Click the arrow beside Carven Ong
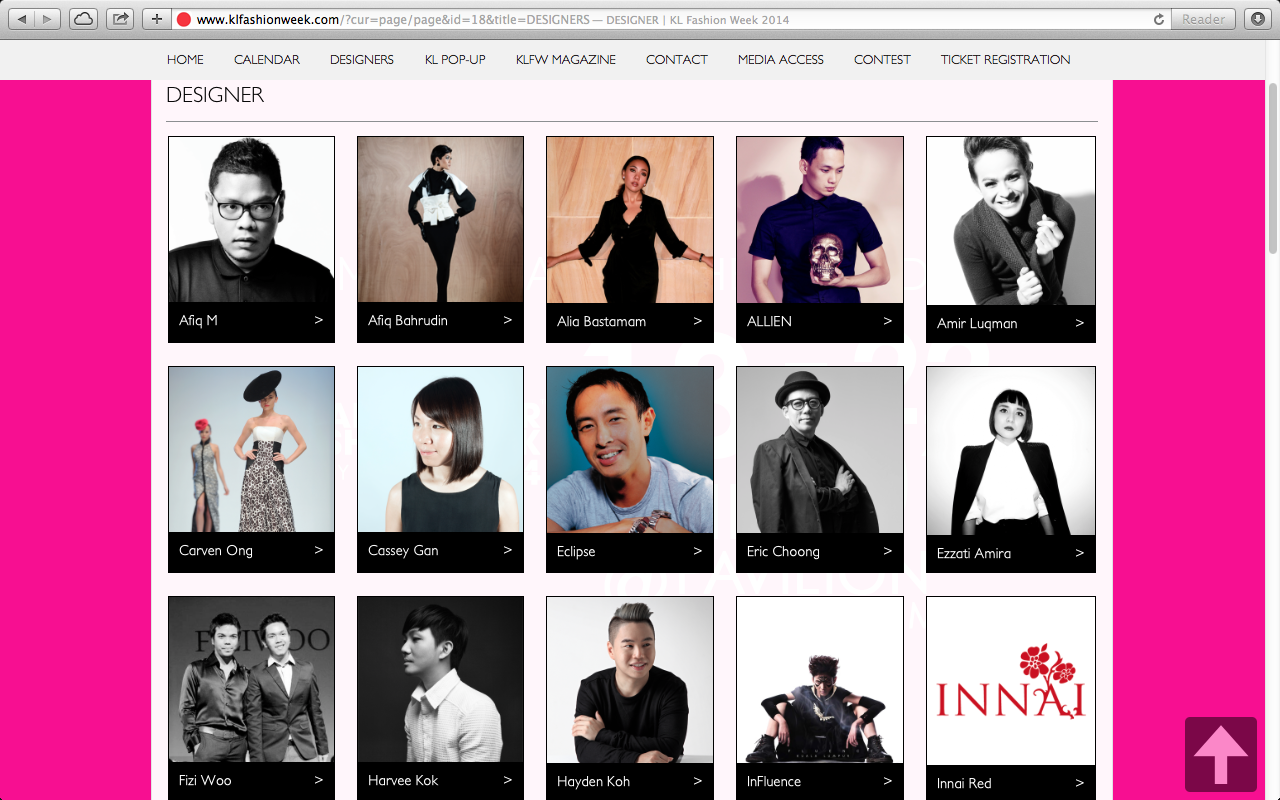The height and width of the screenshot is (800, 1280). click(x=319, y=550)
